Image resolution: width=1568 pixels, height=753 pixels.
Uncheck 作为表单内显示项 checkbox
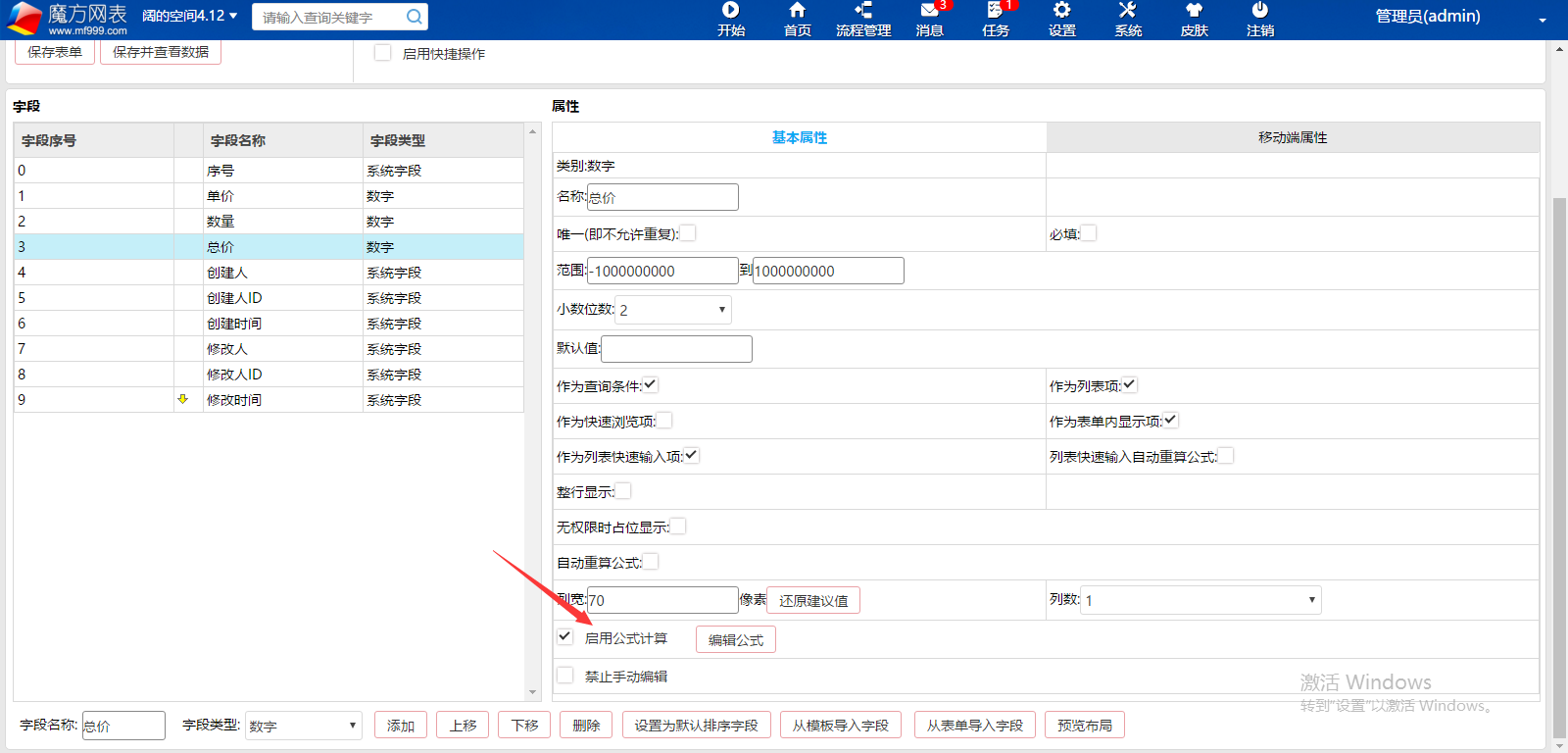(x=1171, y=421)
